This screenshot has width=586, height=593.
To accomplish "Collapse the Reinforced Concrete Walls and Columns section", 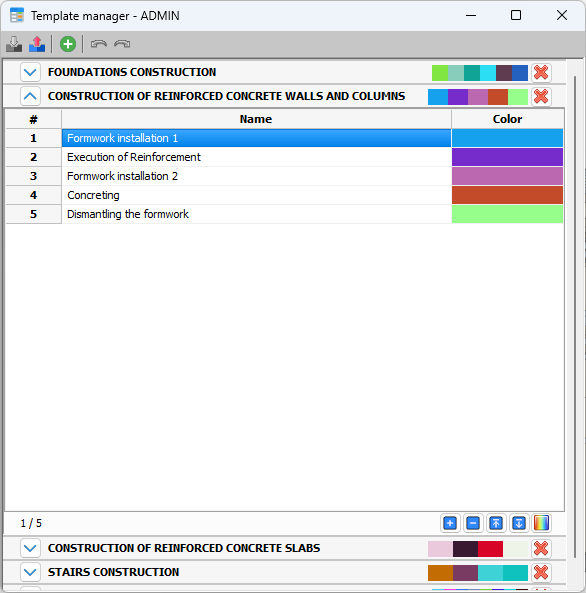I will pos(30,96).
